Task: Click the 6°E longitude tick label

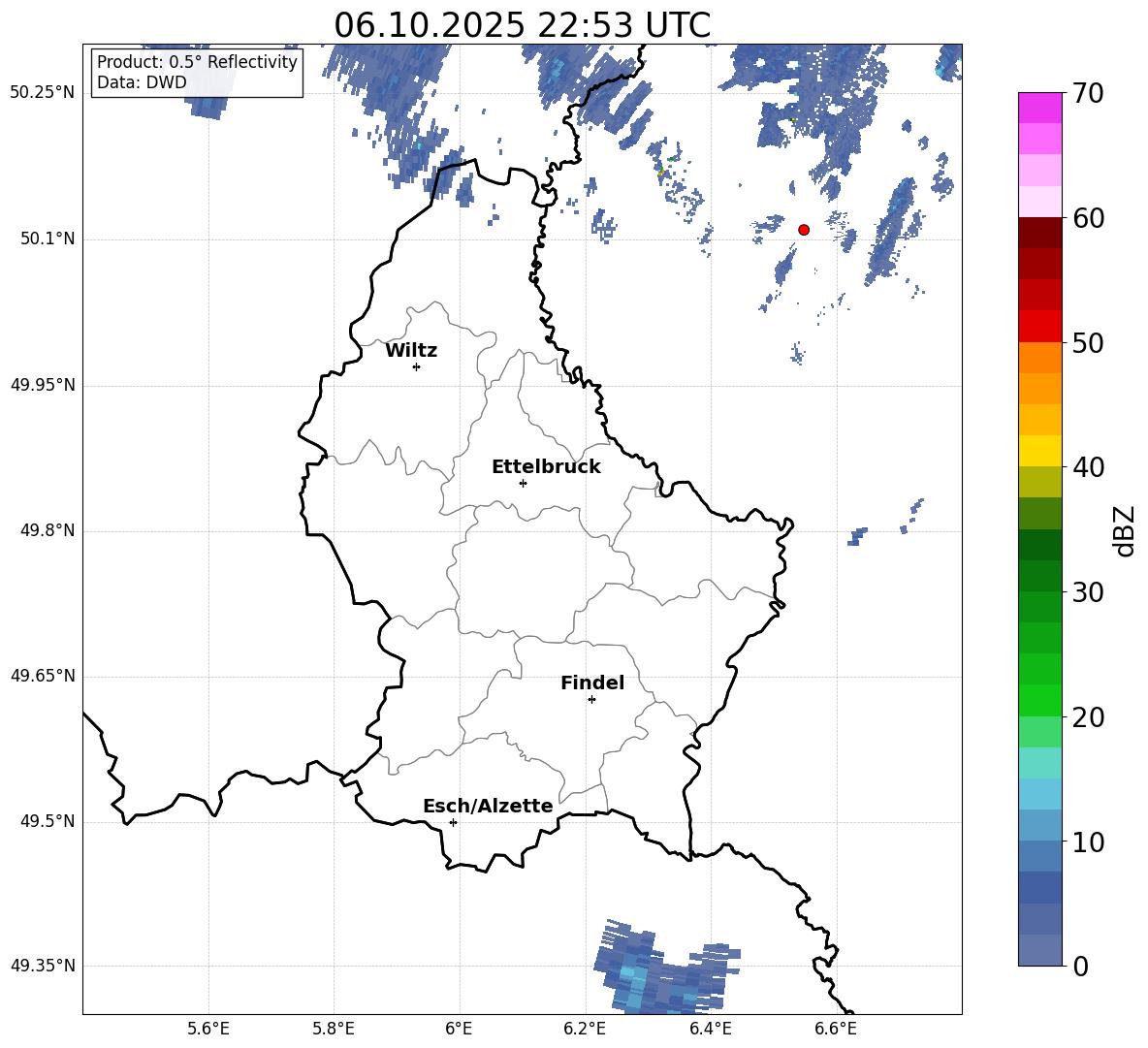Action: pos(459,1029)
